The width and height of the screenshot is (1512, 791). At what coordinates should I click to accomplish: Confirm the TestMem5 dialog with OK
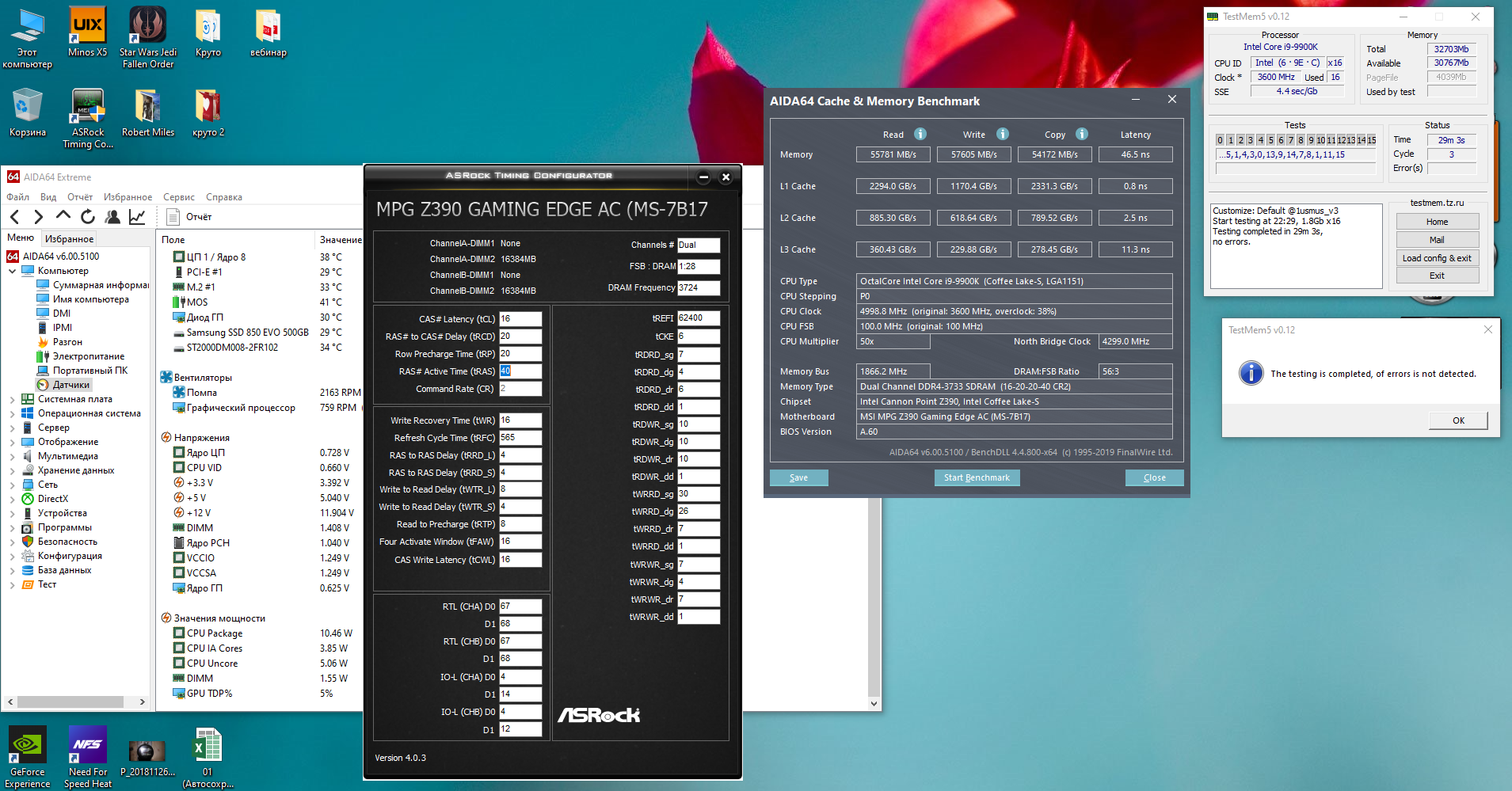click(1458, 420)
